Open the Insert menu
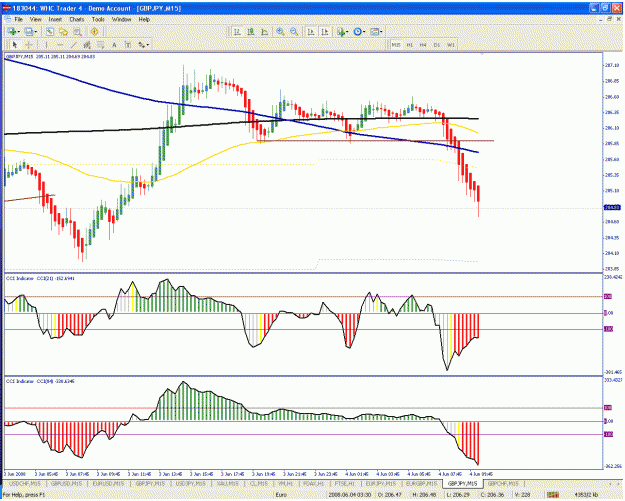The image size is (625, 501). (x=55, y=19)
